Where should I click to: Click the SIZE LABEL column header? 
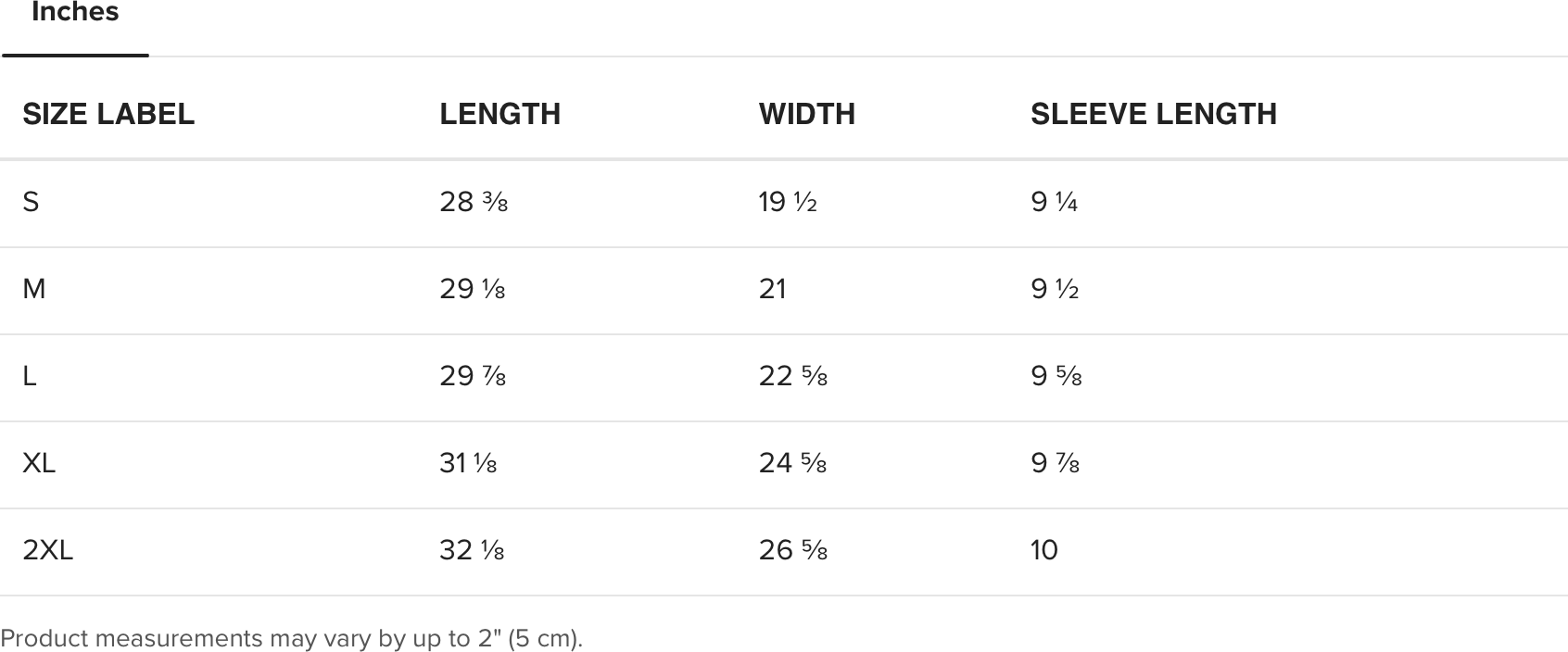tap(108, 114)
